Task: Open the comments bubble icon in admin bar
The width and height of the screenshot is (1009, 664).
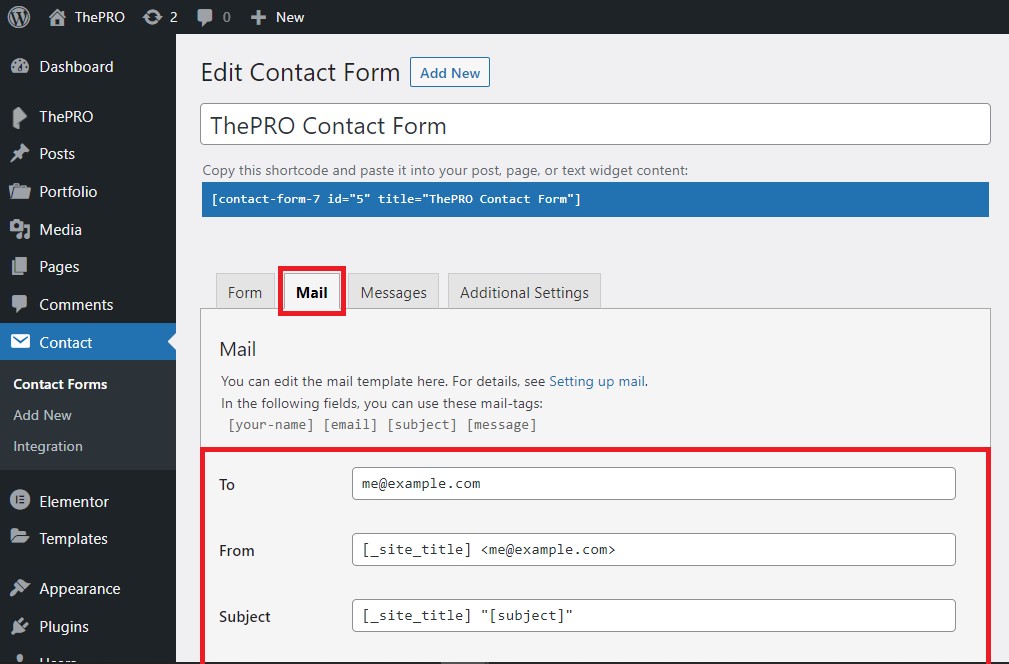Action: point(205,17)
